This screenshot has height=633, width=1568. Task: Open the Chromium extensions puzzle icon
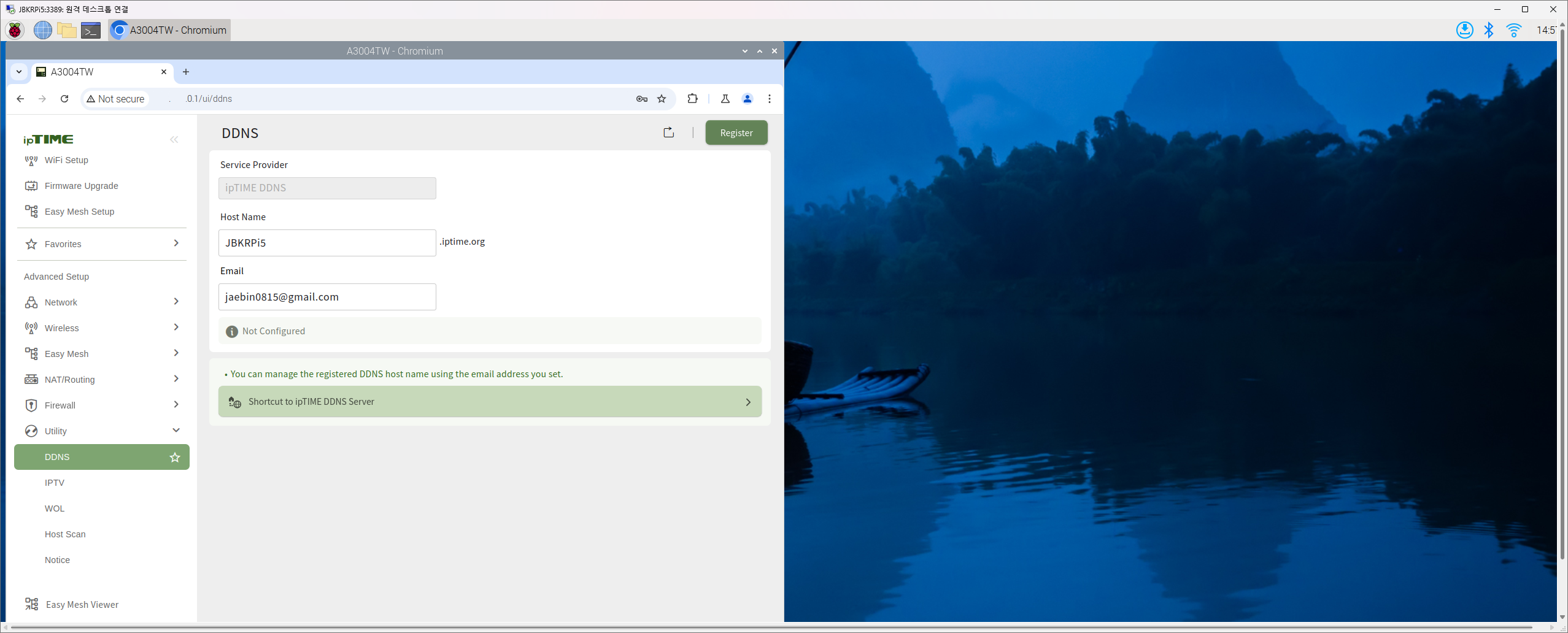(692, 99)
